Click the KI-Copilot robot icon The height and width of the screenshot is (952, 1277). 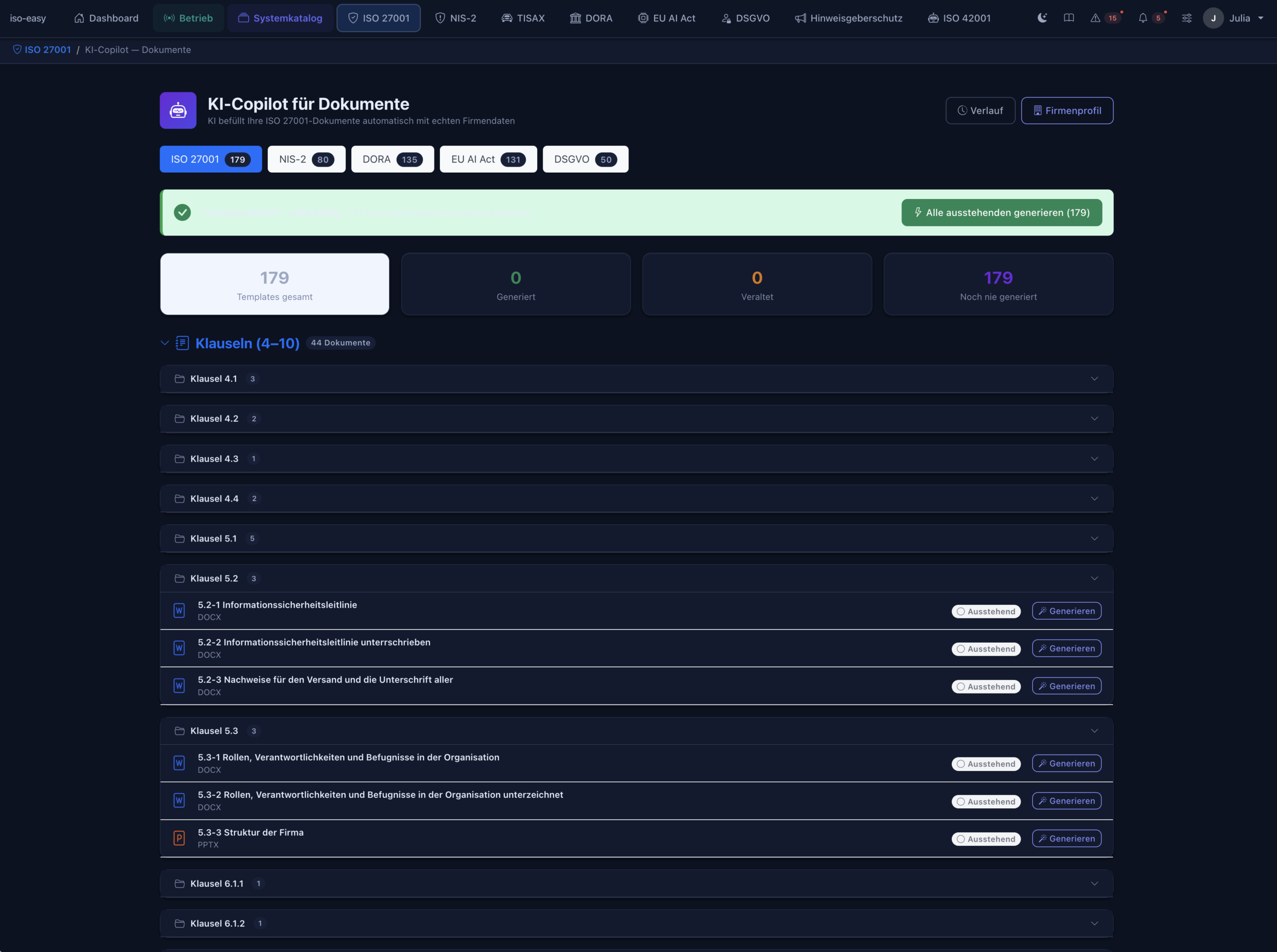(x=178, y=110)
